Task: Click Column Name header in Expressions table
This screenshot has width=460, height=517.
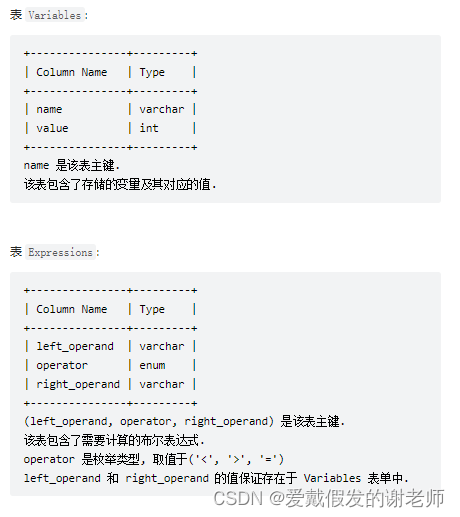Action: coord(72,309)
